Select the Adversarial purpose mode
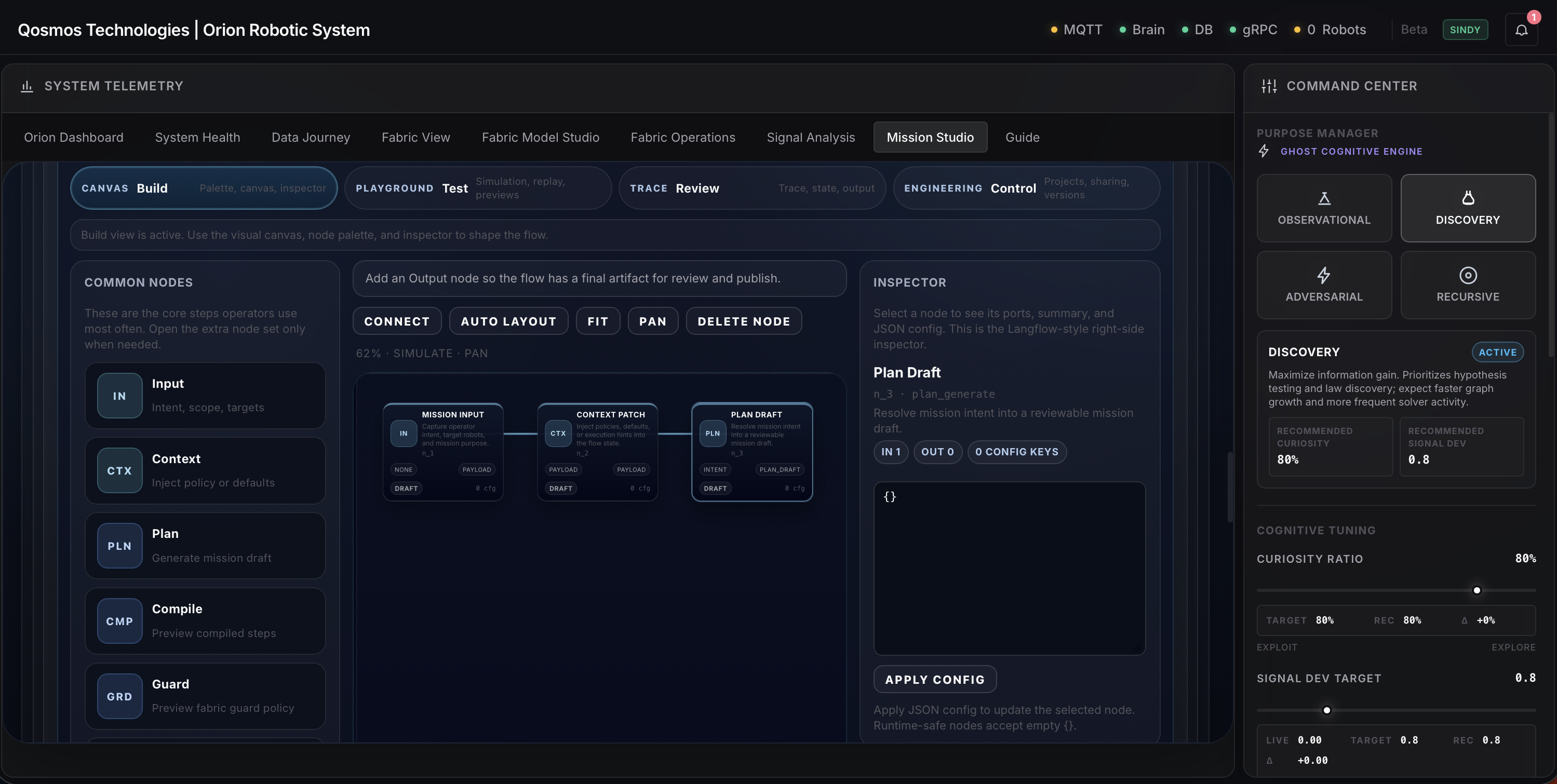The height and width of the screenshot is (784, 1557). pos(1324,285)
